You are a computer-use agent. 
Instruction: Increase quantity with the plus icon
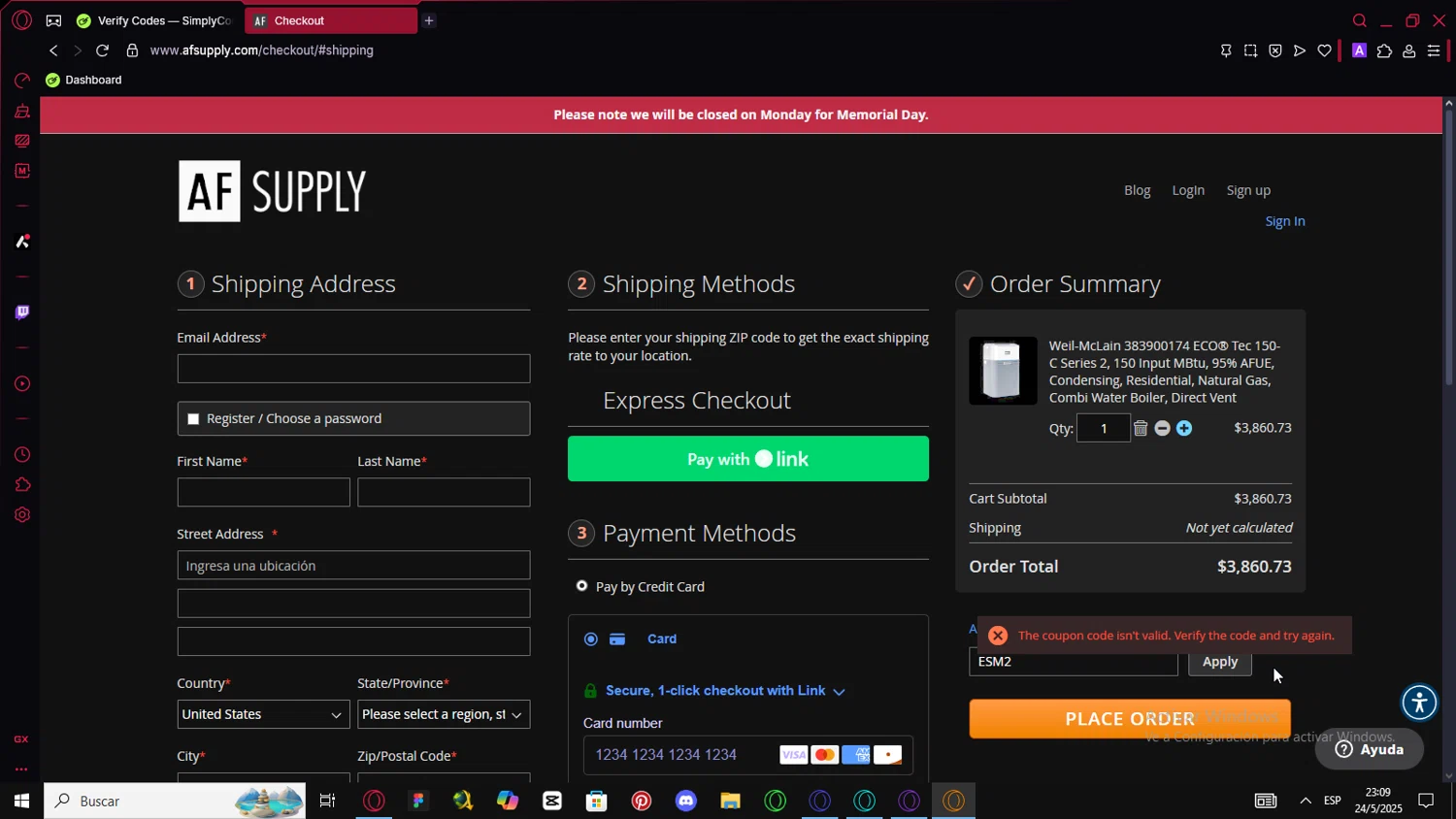click(1184, 429)
